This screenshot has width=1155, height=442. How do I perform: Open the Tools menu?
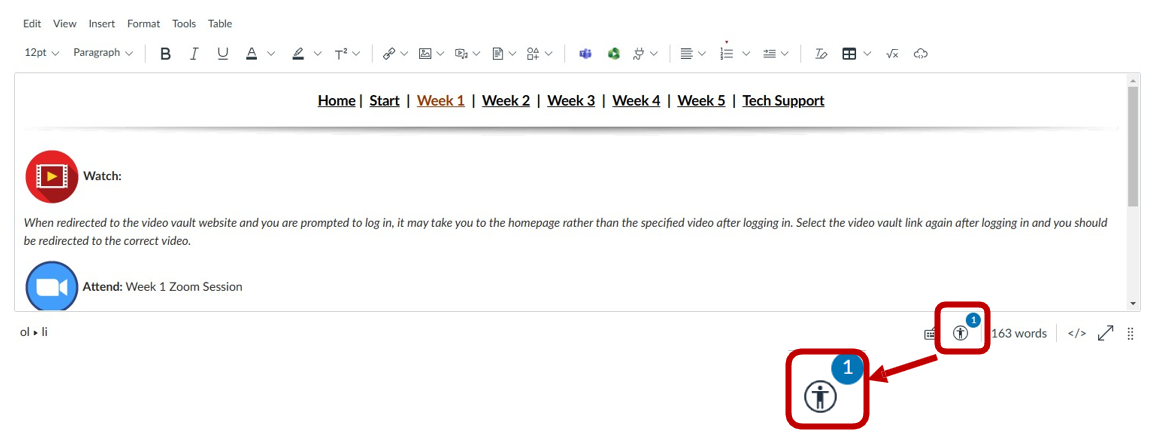184,24
